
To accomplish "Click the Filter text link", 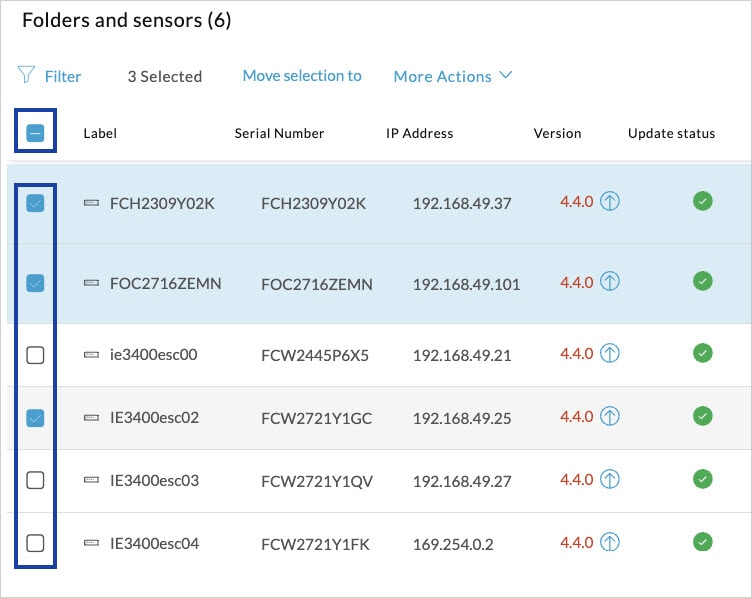I will [x=63, y=77].
